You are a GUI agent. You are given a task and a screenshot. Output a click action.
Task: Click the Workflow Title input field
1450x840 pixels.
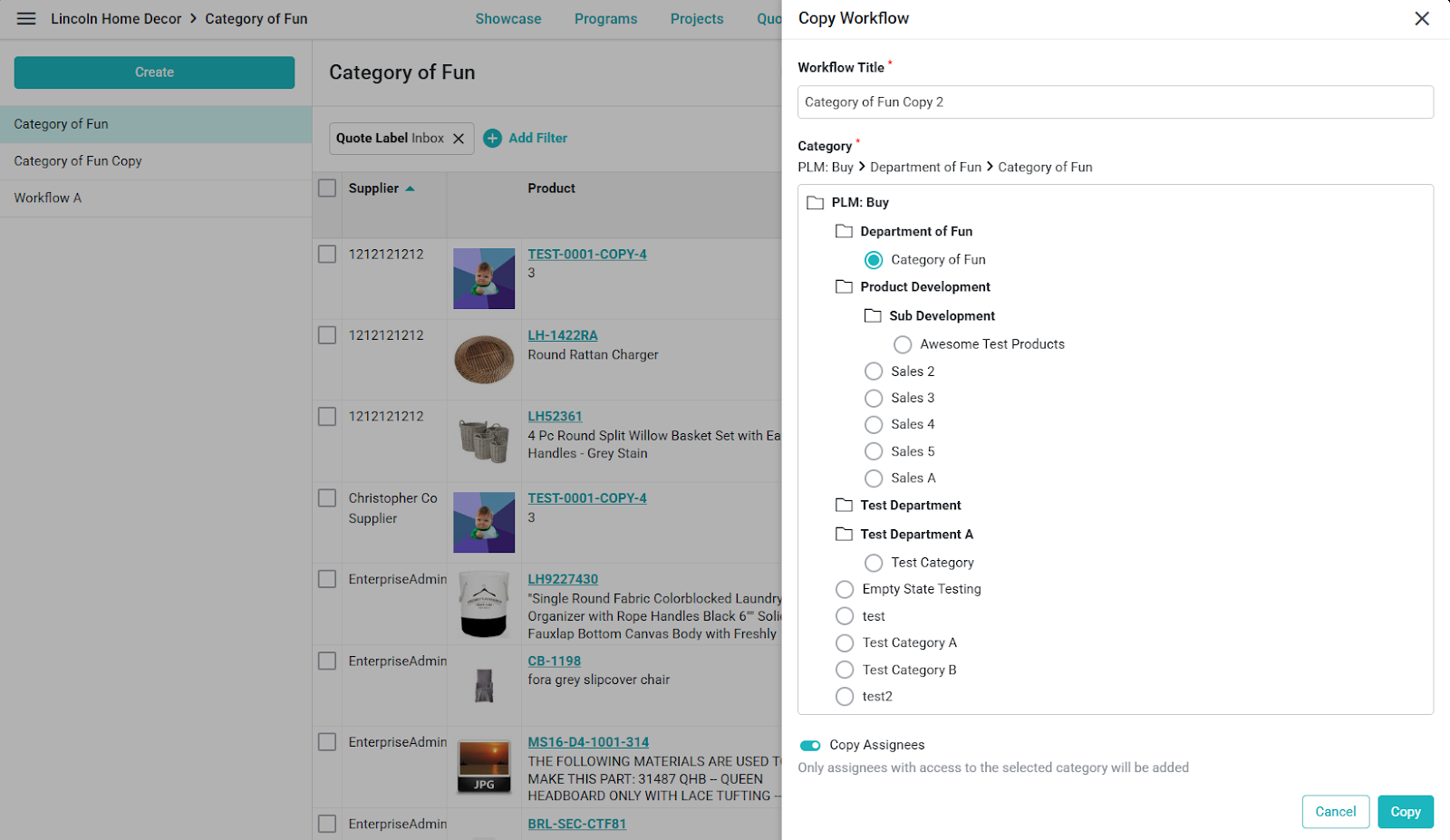[x=1116, y=102]
